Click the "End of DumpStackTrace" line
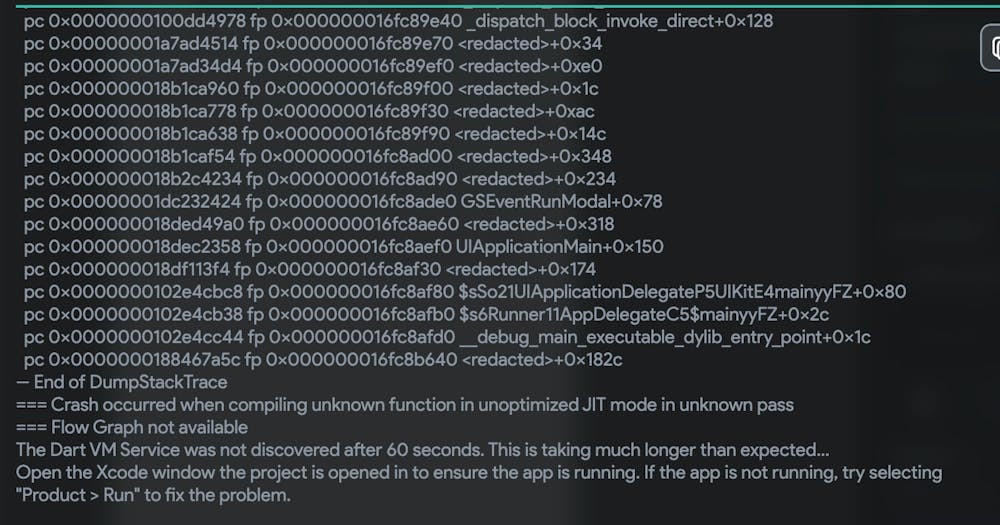 tap(121, 382)
